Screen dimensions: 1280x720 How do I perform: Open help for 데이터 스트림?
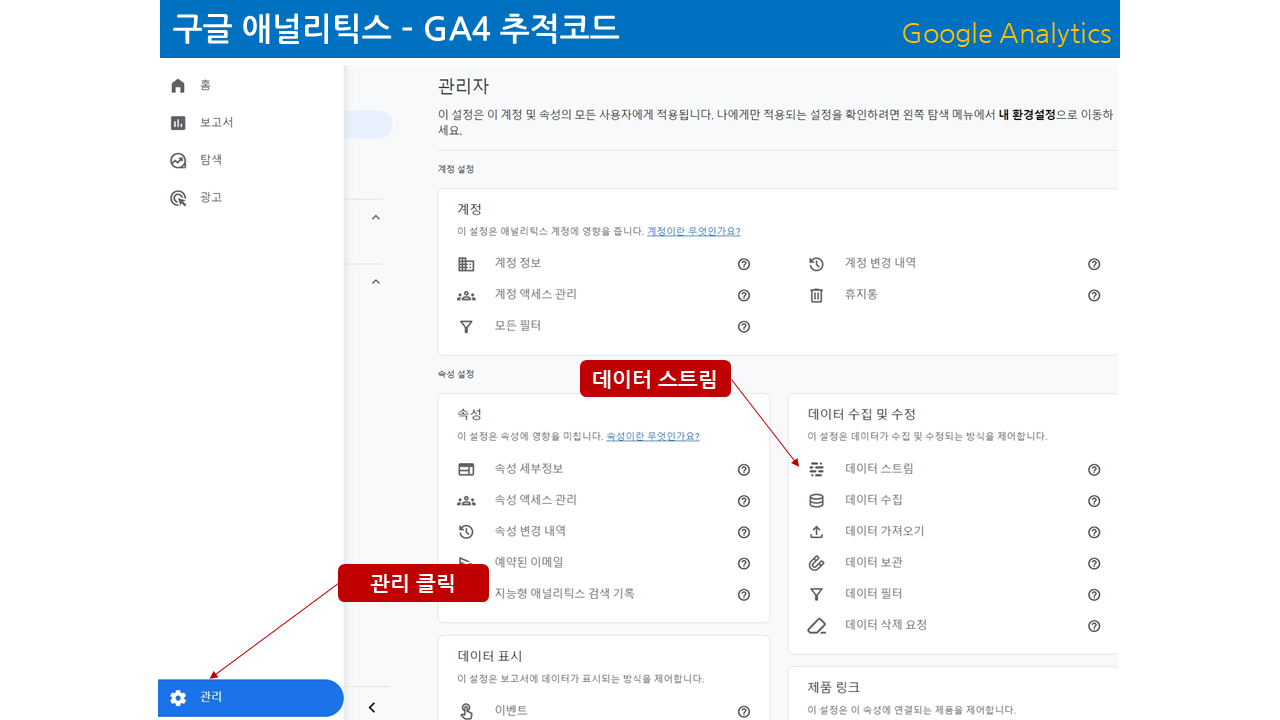(1094, 470)
